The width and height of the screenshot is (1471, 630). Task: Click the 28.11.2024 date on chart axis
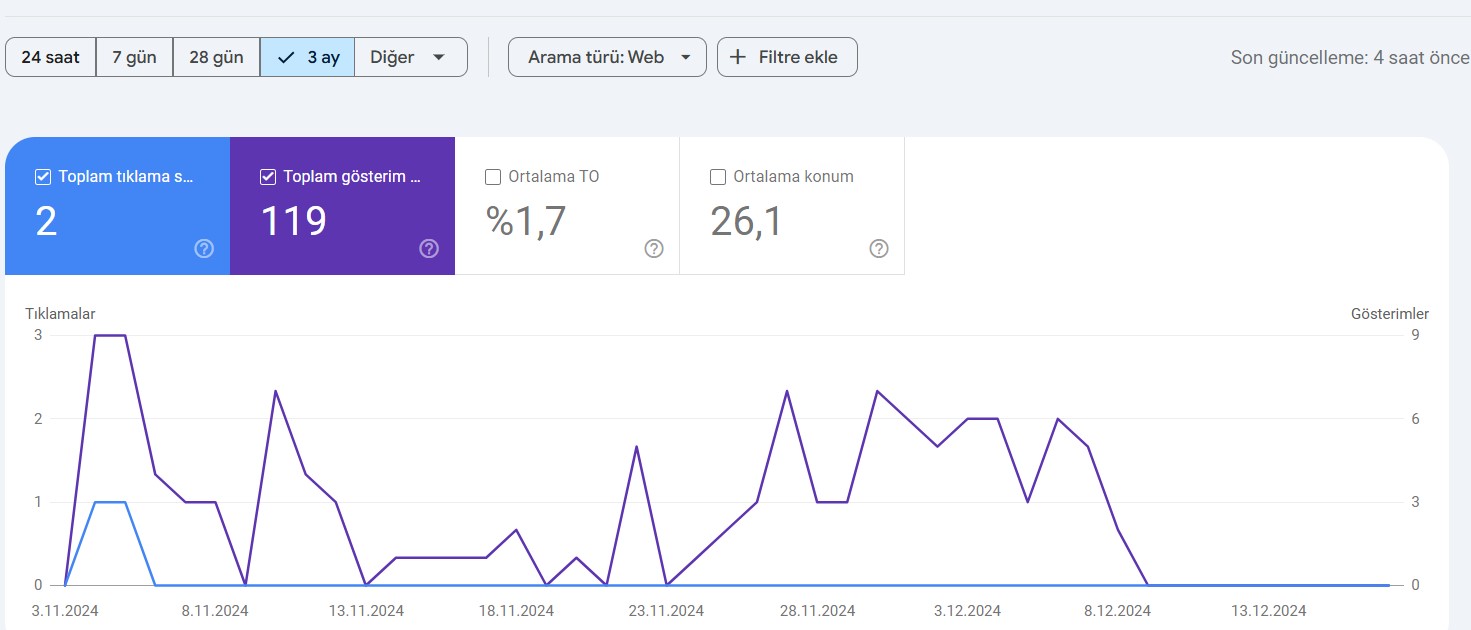point(818,610)
